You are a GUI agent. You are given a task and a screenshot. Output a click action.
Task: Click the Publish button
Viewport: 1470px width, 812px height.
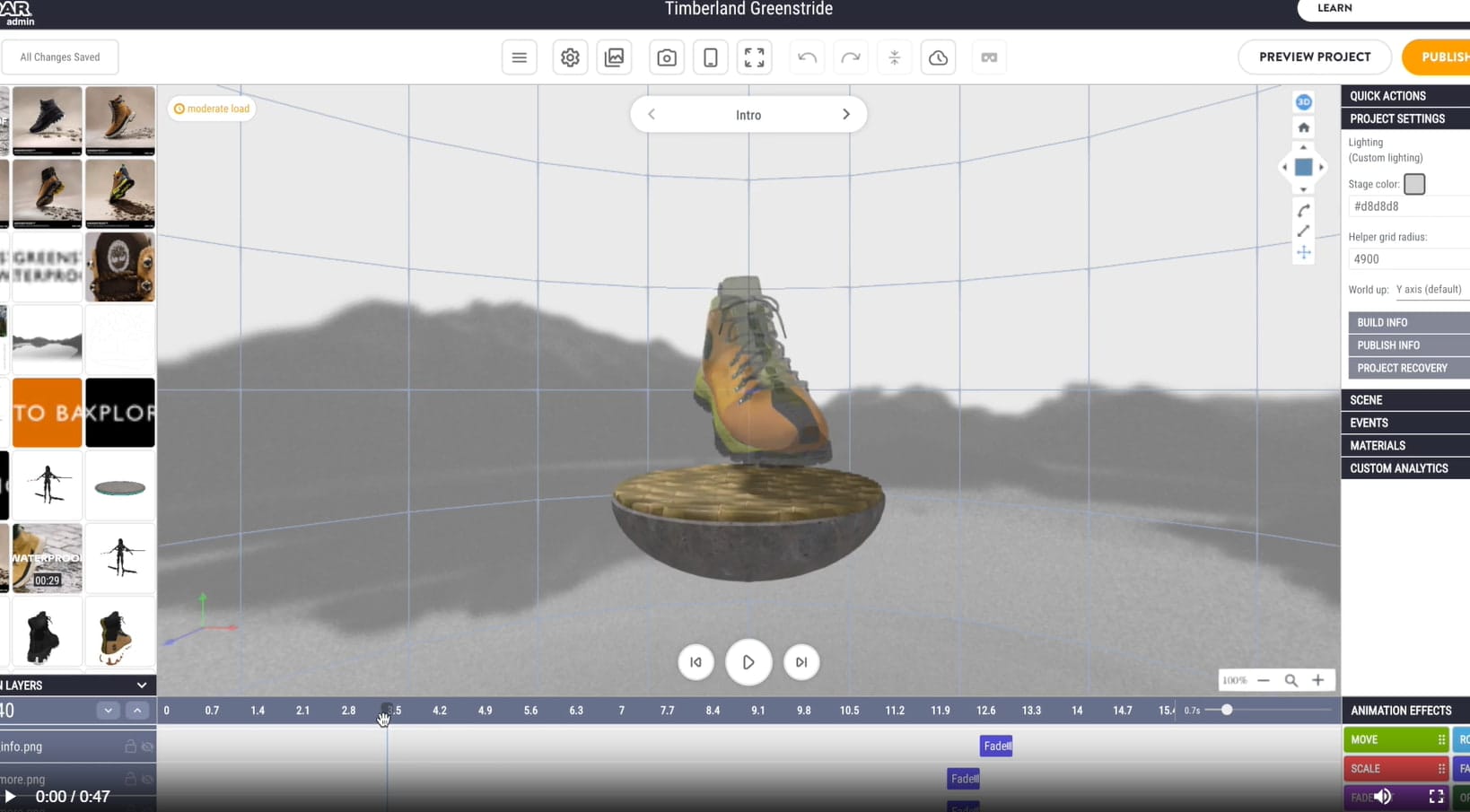[1436, 57]
